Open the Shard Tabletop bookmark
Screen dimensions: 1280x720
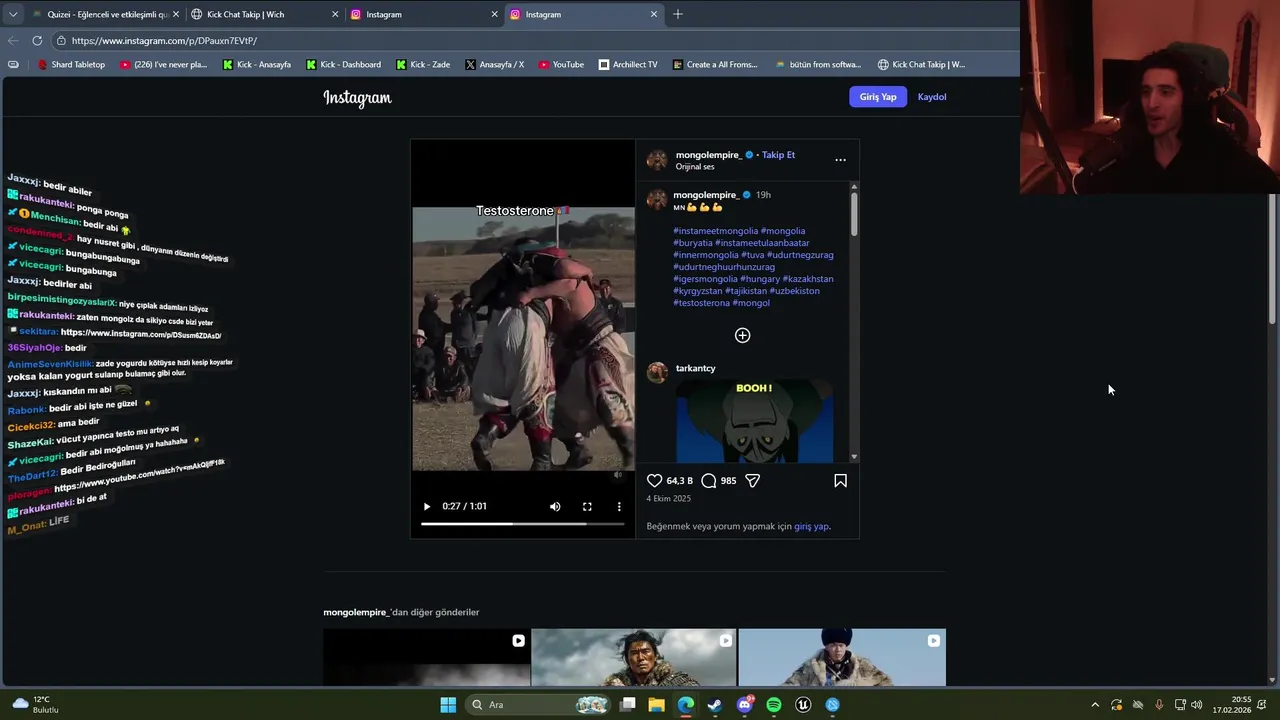pos(71,64)
